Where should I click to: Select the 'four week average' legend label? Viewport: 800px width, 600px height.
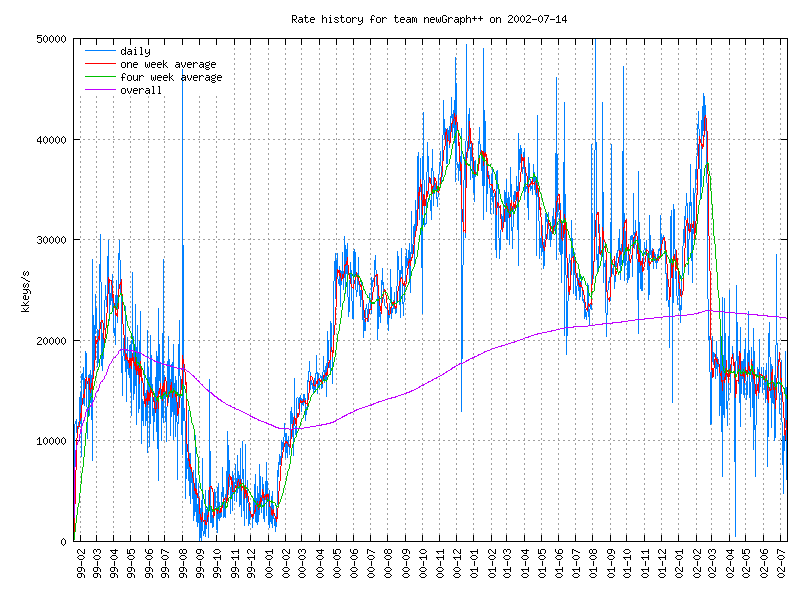[x=171, y=77]
